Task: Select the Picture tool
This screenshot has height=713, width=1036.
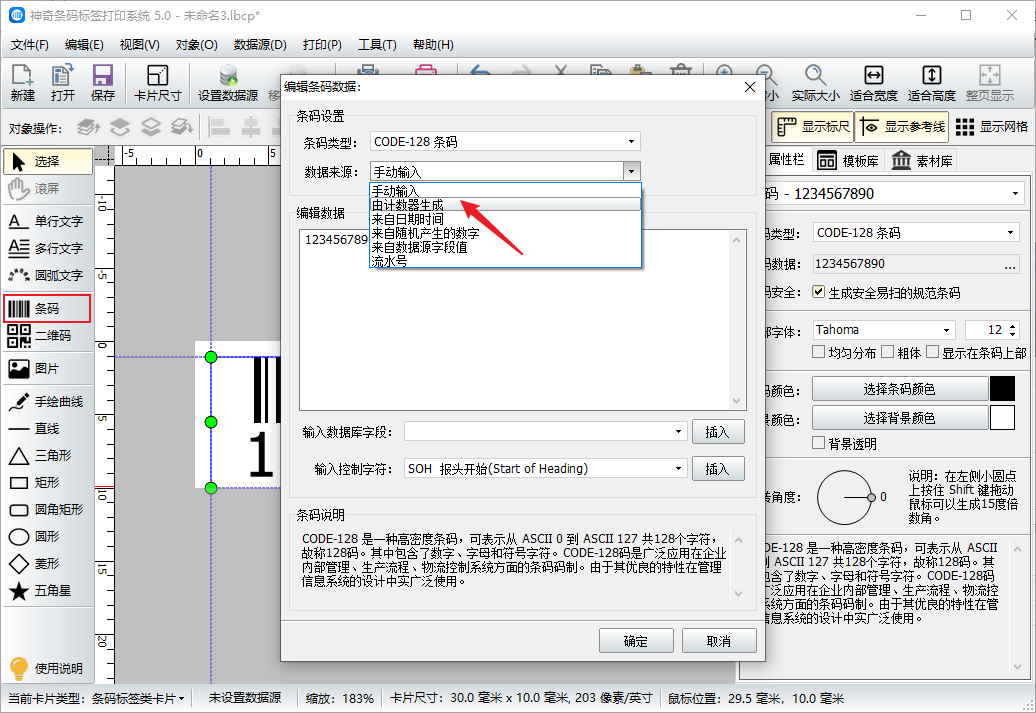Action: (48, 369)
